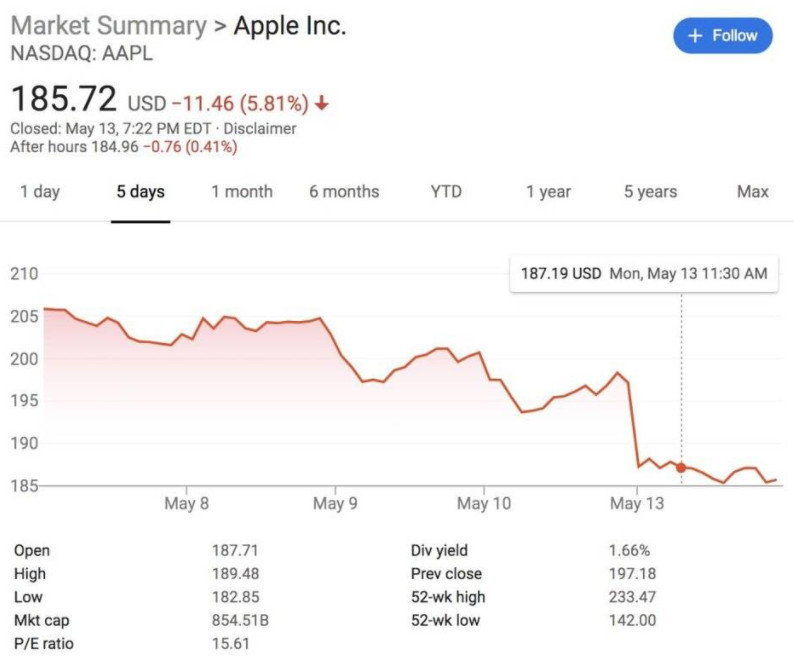Select the 1 day tab
Image resolution: width=794 pixels, height=664 pixels.
(x=40, y=191)
